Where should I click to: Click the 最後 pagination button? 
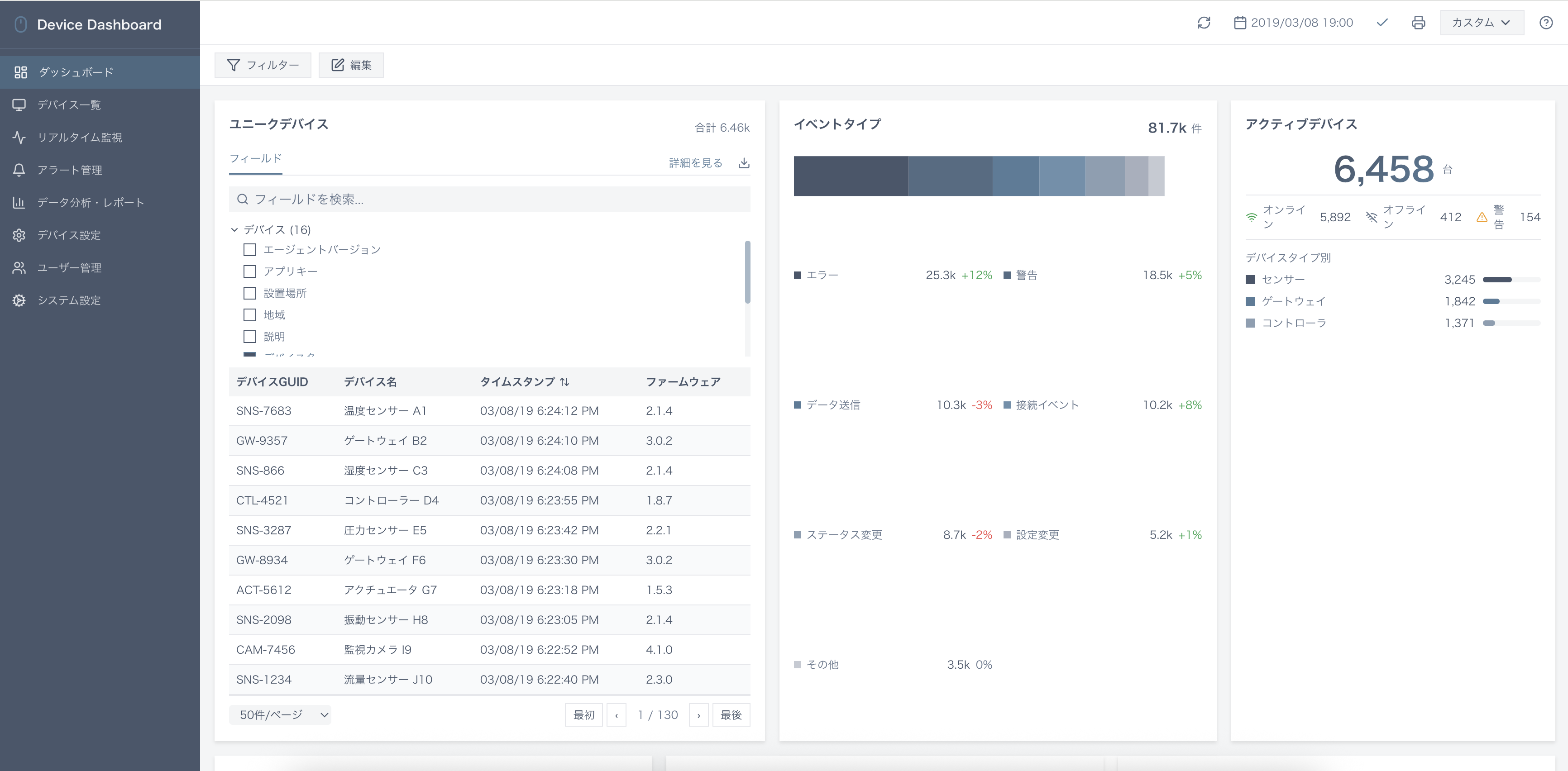(731, 714)
